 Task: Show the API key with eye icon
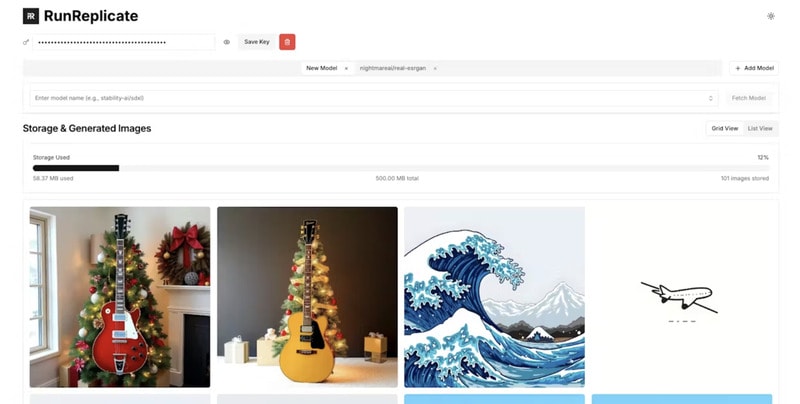(227, 42)
